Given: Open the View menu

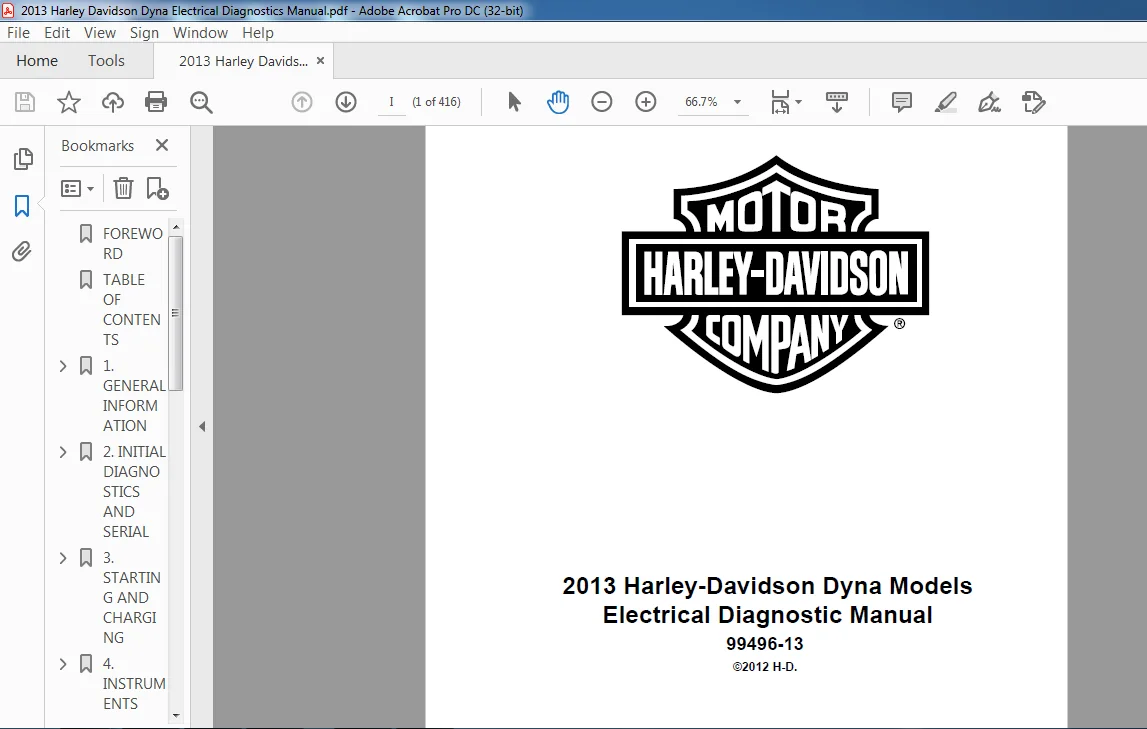Looking at the screenshot, I should point(99,33).
